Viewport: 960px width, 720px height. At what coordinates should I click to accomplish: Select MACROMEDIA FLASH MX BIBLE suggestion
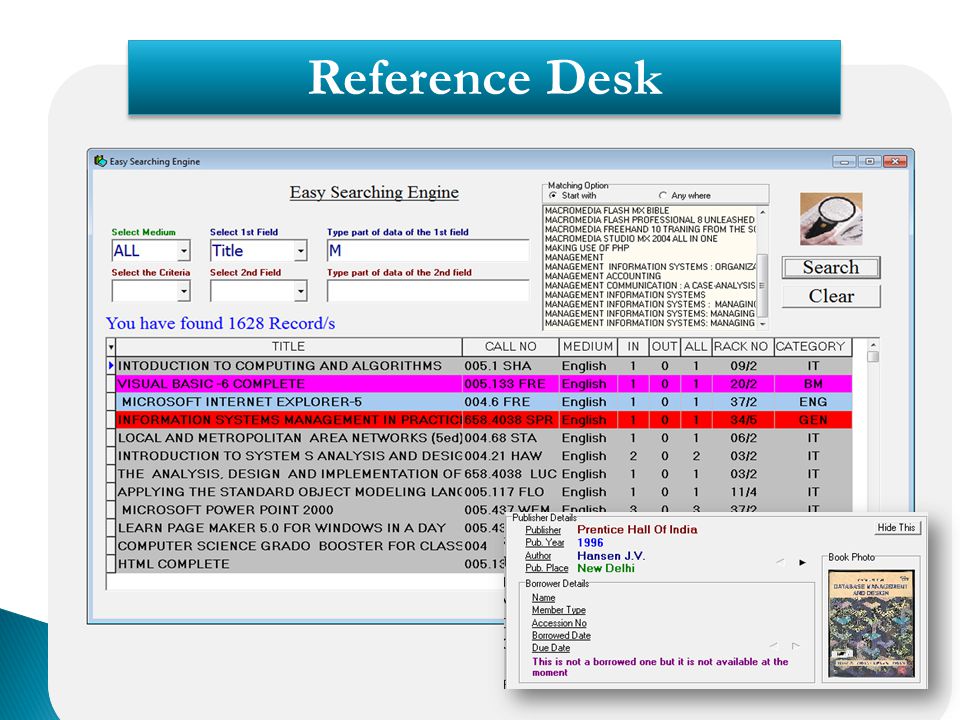607,211
